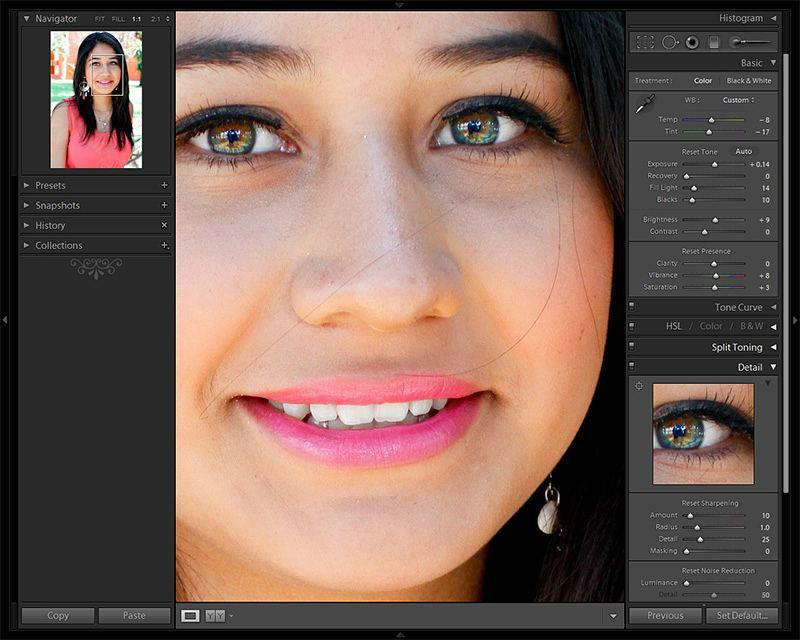Activate the Spot Removal tool
This screenshot has width=800, height=640.
669,42
